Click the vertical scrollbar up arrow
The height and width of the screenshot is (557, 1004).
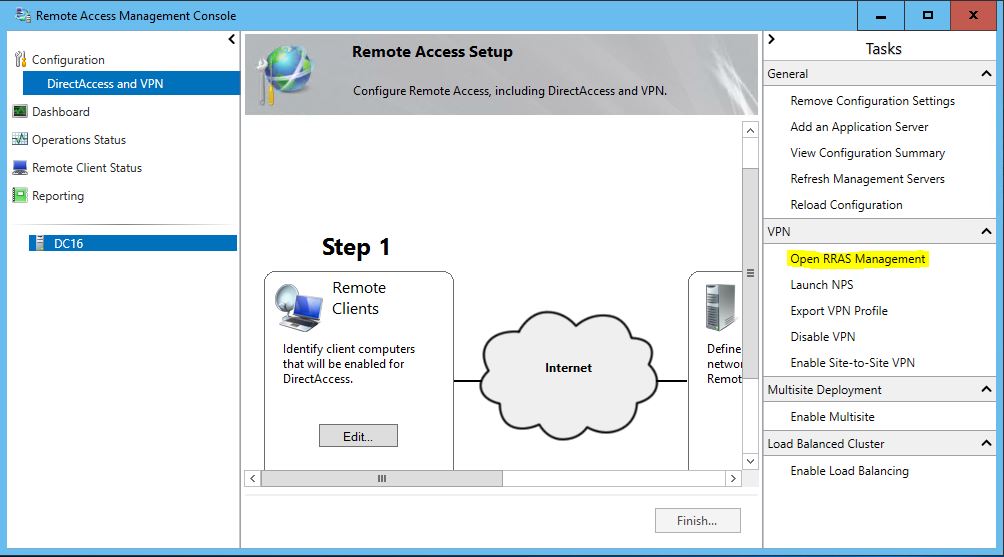(750, 131)
